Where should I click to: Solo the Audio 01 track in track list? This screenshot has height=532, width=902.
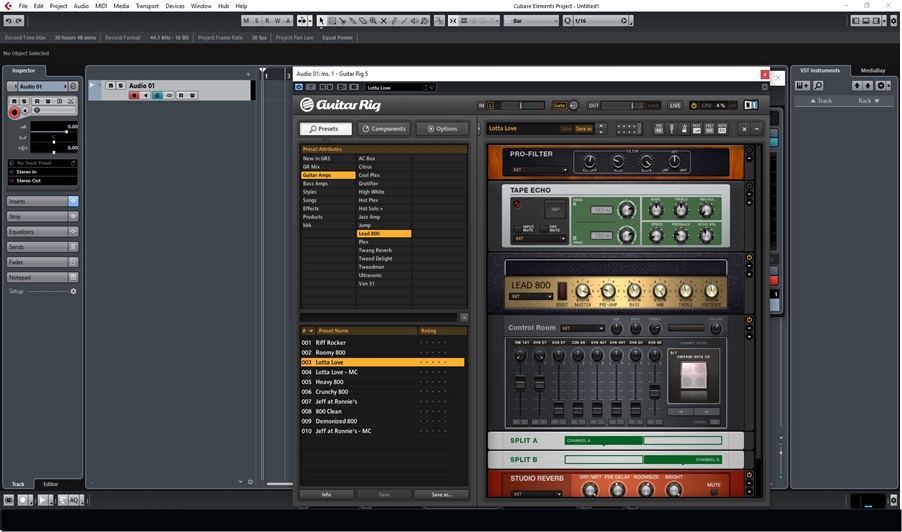click(x=120, y=86)
